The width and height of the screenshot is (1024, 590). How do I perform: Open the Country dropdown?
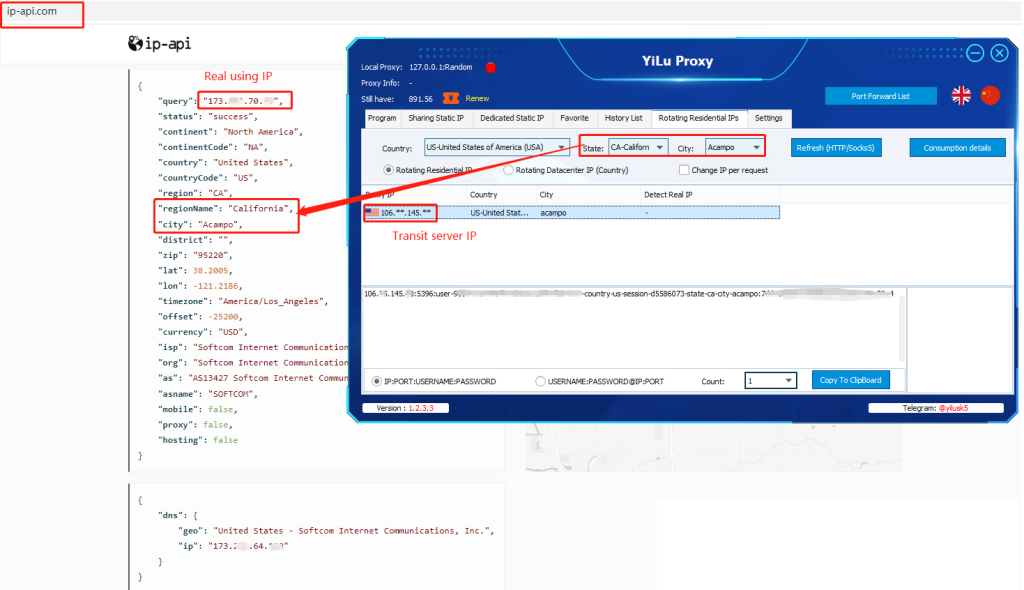point(496,147)
